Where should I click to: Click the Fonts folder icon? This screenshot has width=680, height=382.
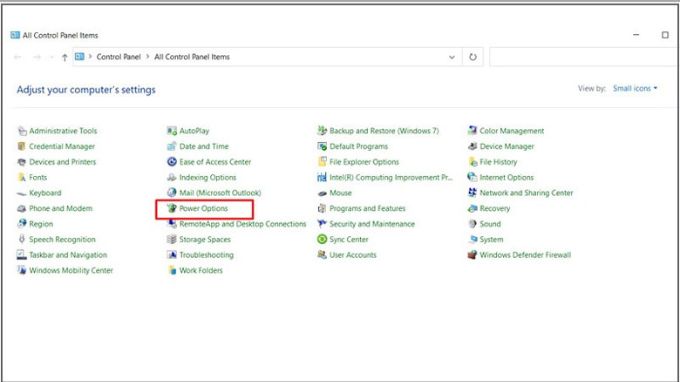point(22,177)
